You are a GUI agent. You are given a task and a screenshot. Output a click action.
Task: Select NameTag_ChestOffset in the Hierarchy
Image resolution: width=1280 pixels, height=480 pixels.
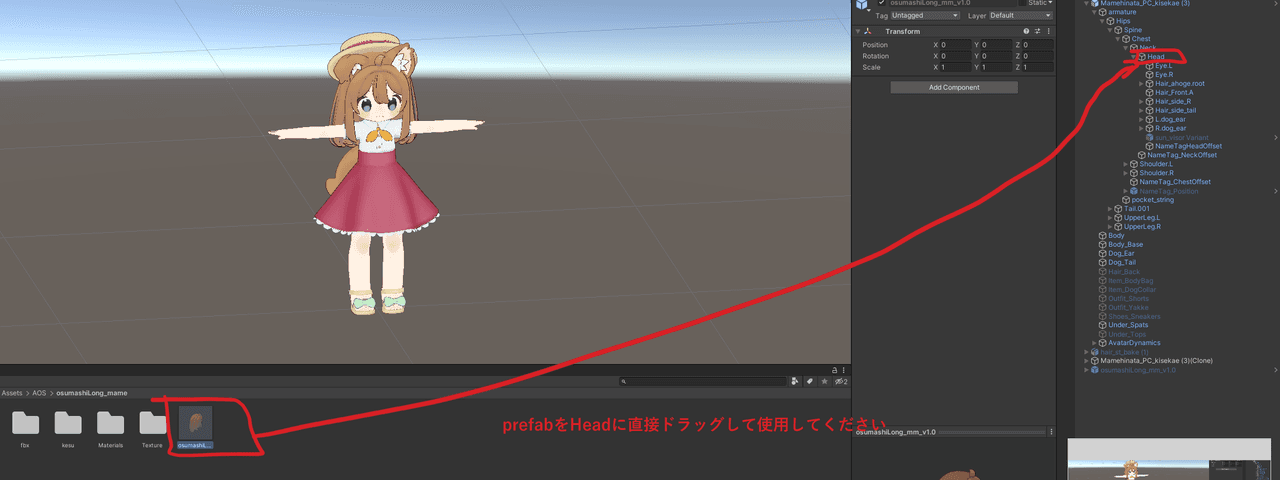[1175, 182]
